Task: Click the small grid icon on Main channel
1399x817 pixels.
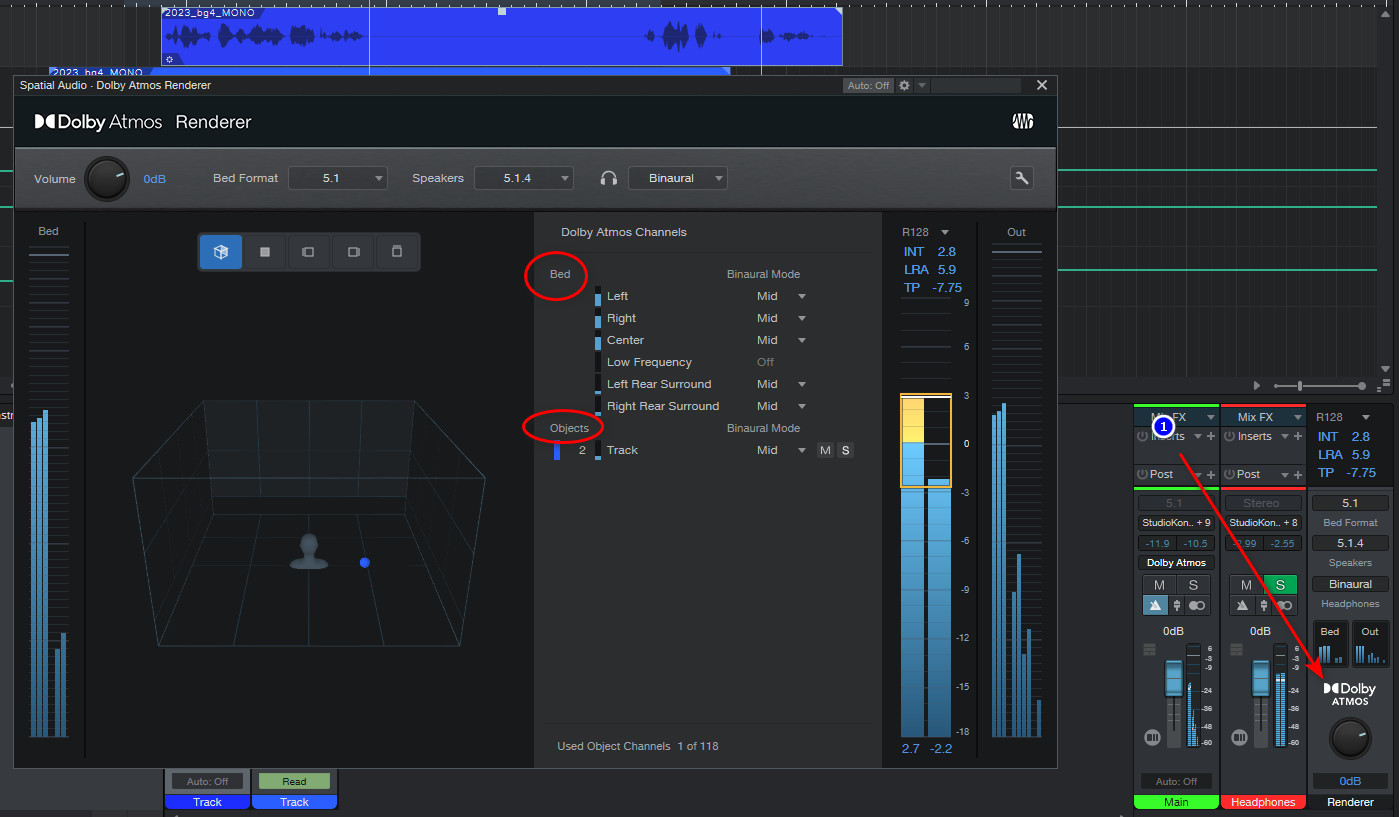Action: pos(1149,650)
